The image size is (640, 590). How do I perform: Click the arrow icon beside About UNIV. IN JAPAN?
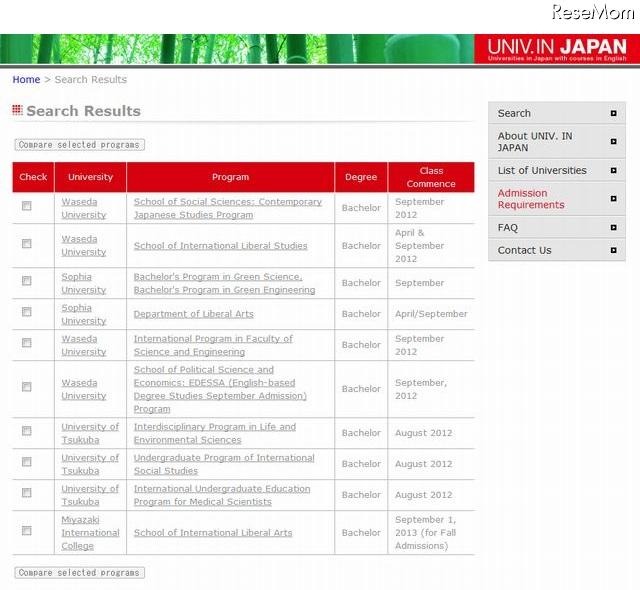[613, 141]
